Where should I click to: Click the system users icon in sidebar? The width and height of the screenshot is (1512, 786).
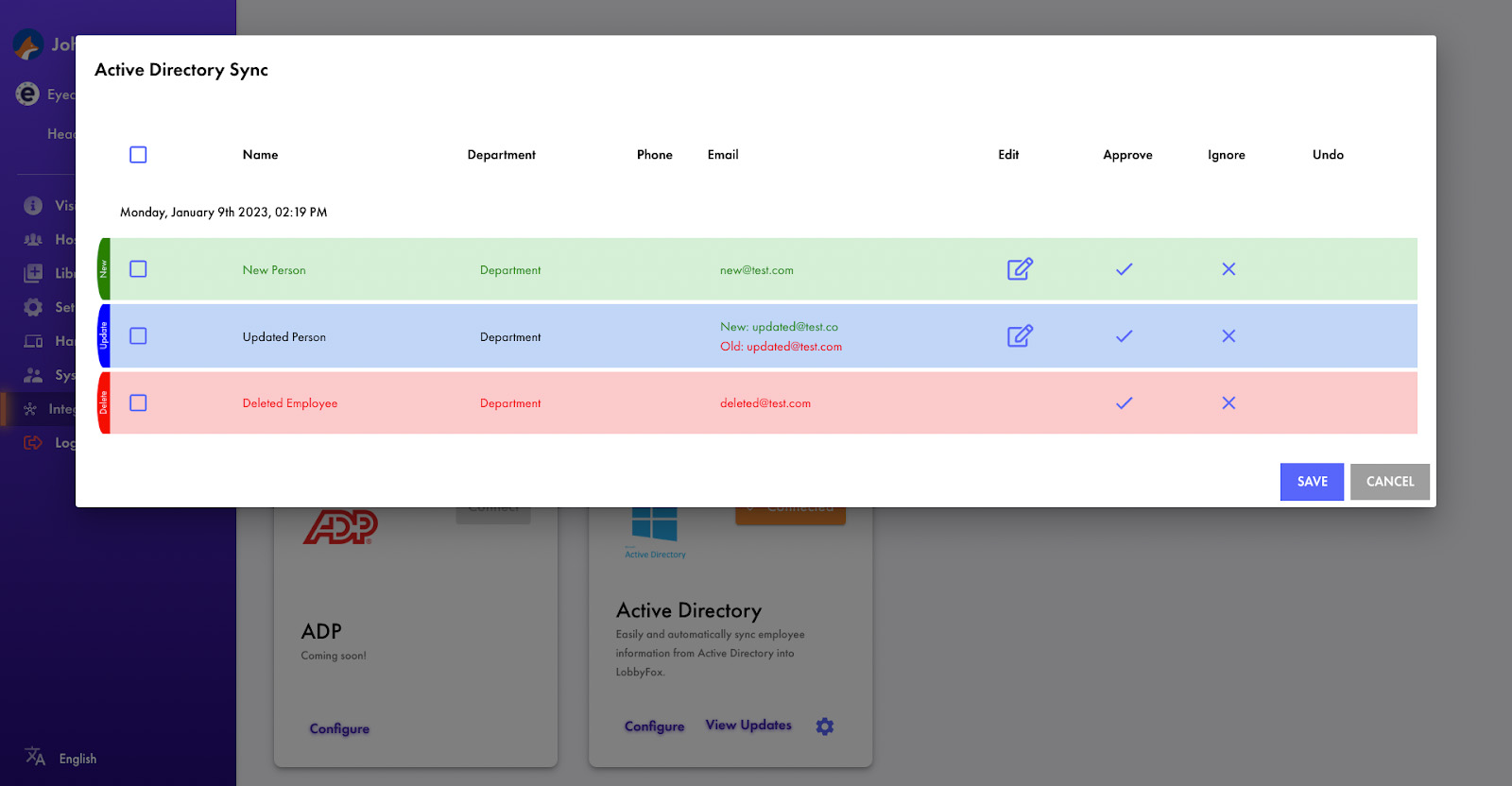(x=33, y=375)
